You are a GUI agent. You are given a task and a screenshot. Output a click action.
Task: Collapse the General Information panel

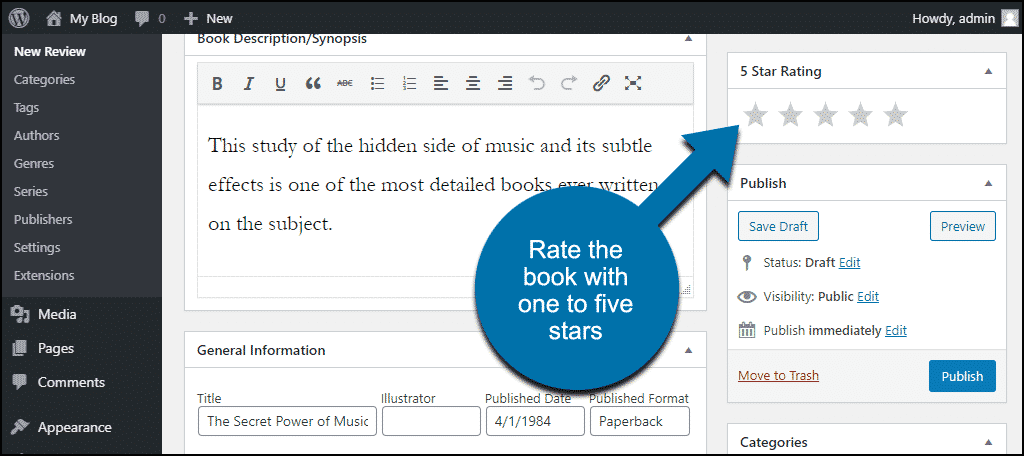[x=688, y=351]
